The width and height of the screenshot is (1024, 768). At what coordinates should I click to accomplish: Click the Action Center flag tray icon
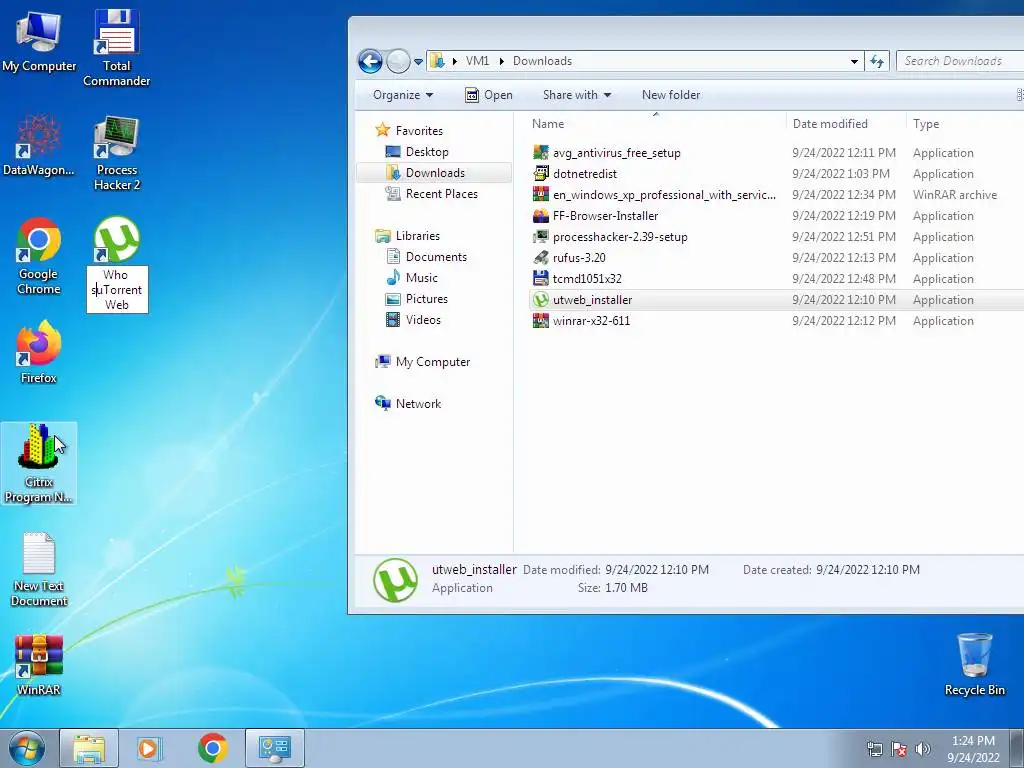pos(899,749)
